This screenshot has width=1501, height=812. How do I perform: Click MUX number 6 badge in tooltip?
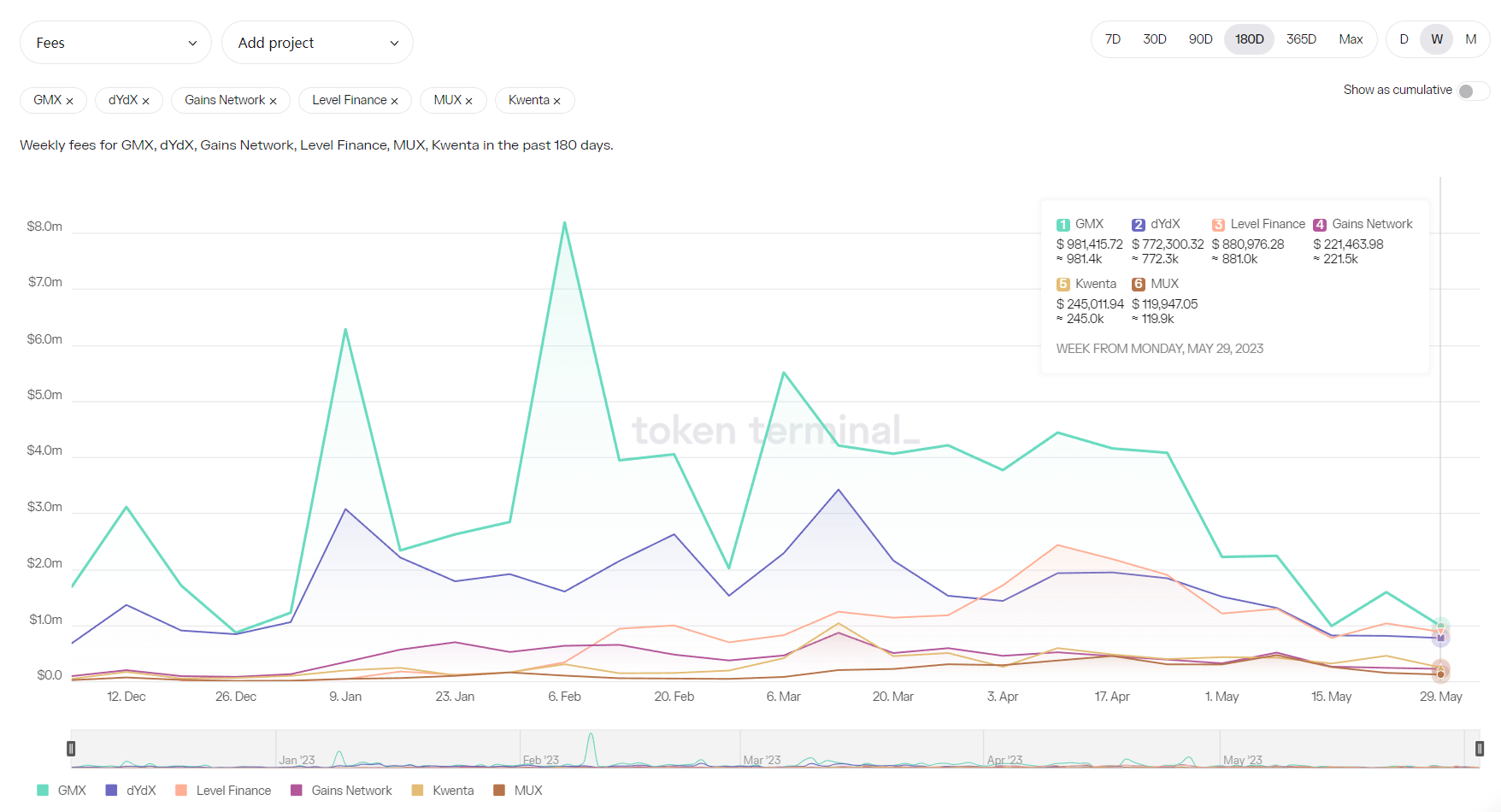[1138, 285]
